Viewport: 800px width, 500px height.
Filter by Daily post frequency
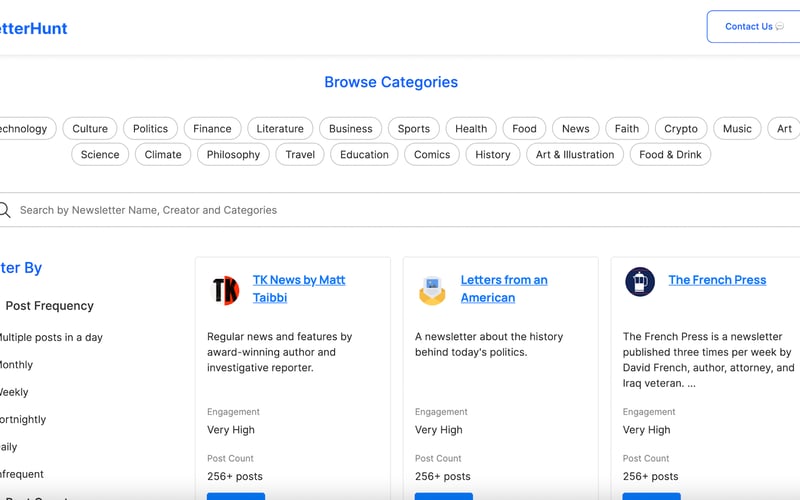pyautogui.click(x=9, y=447)
